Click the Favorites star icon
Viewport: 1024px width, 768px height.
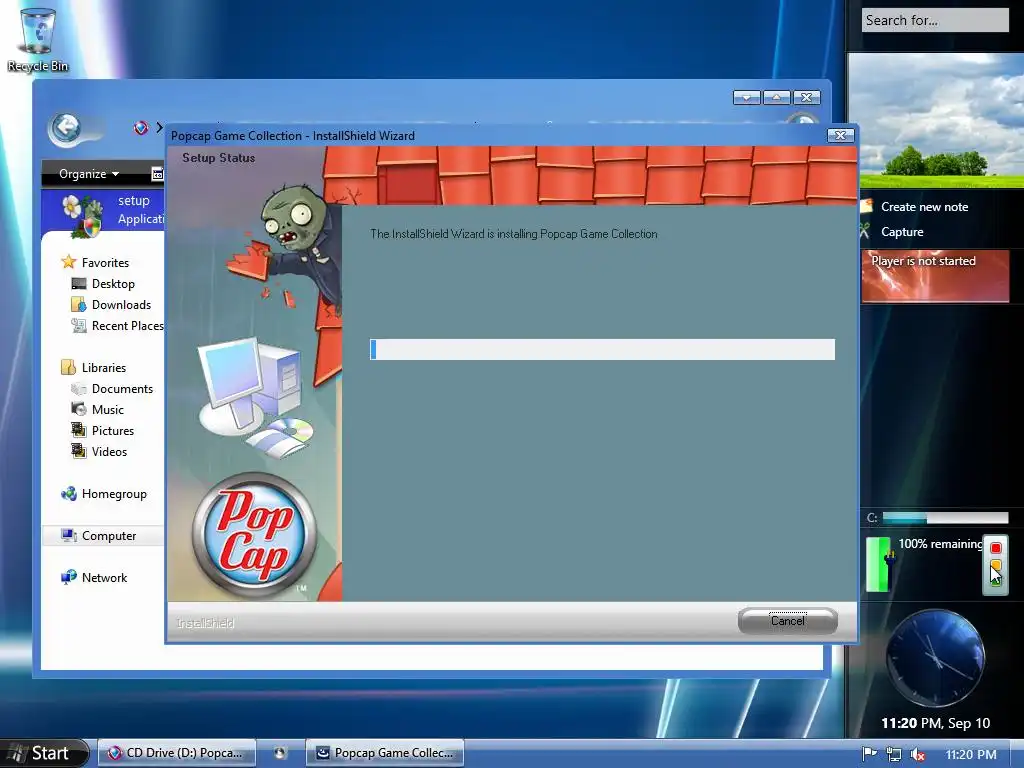(x=69, y=262)
